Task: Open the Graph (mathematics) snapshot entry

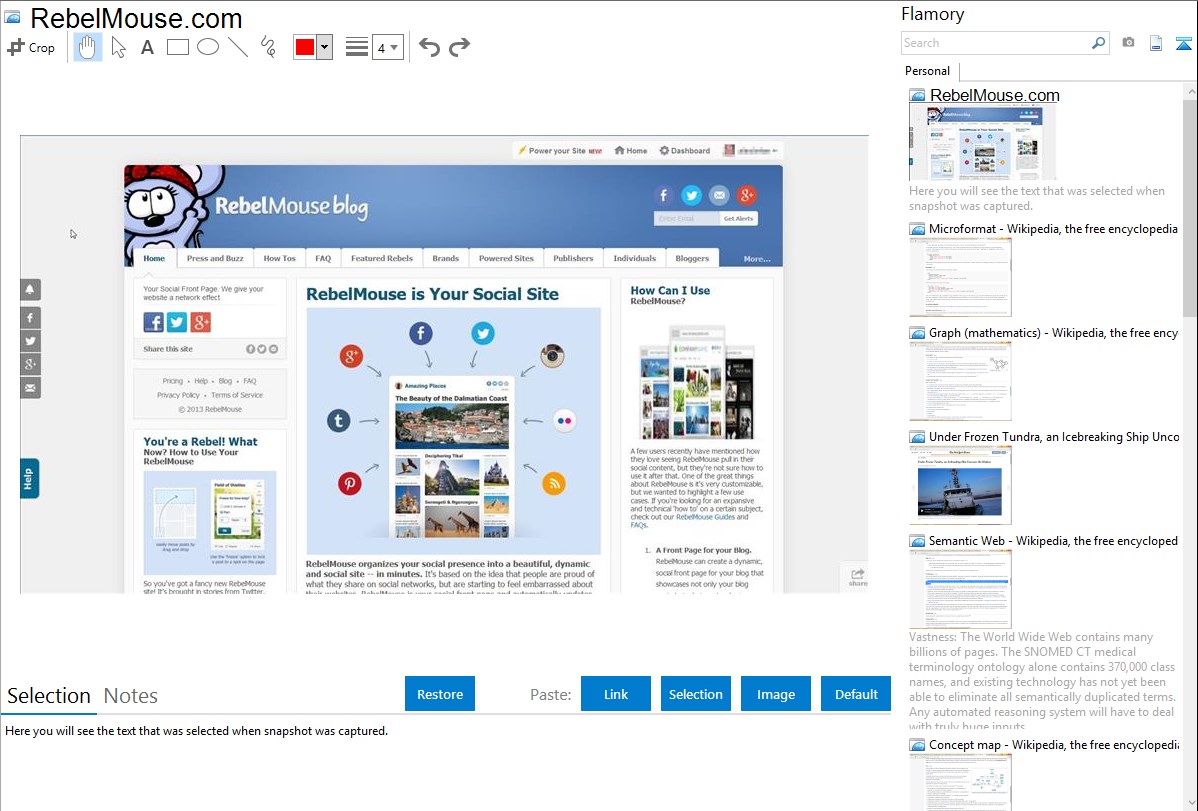Action: 1053,333
